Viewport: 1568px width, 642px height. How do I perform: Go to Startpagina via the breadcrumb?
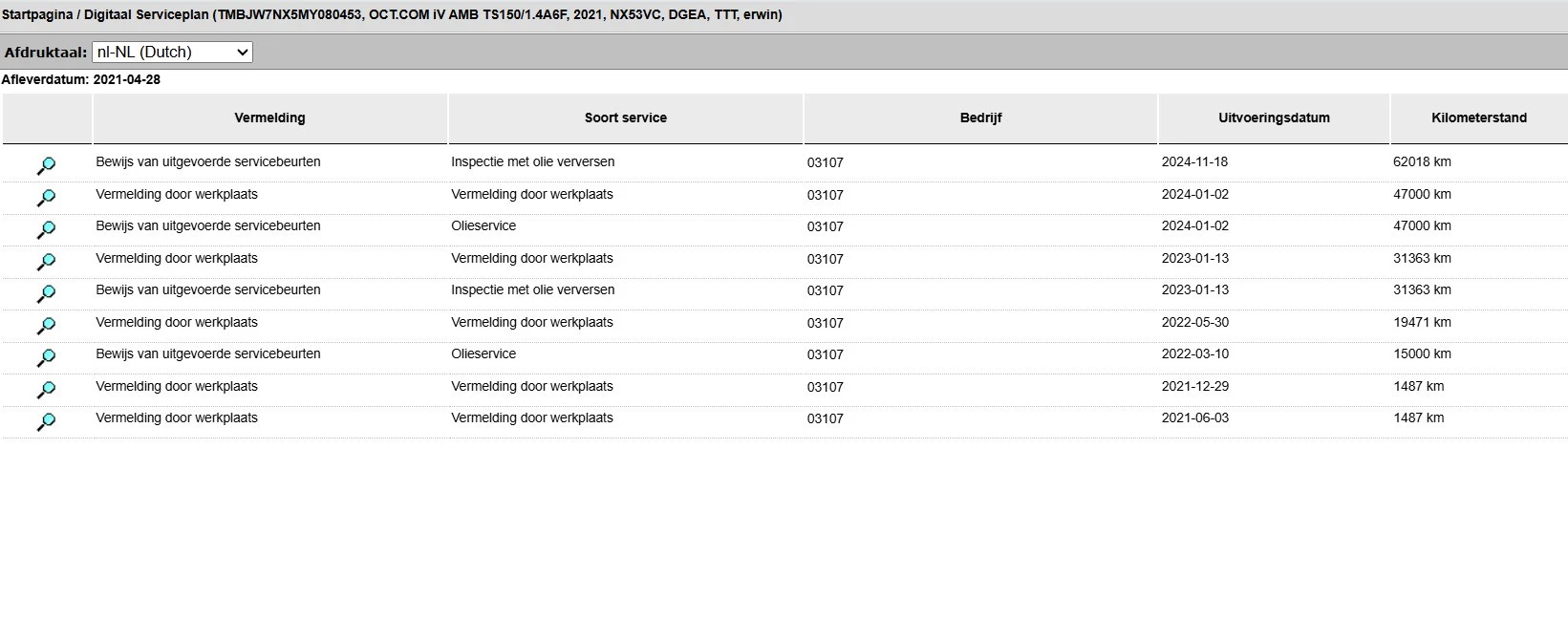(36, 15)
